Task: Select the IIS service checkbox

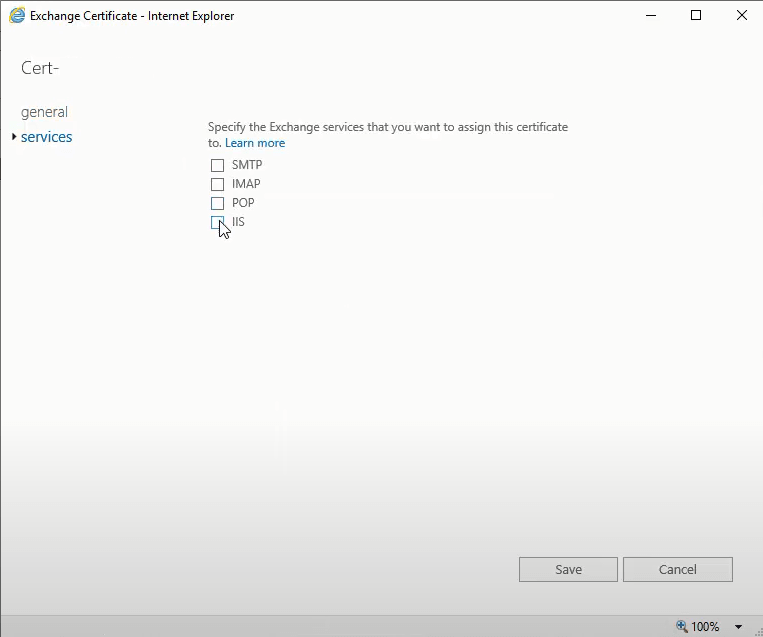Action: point(217,222)
